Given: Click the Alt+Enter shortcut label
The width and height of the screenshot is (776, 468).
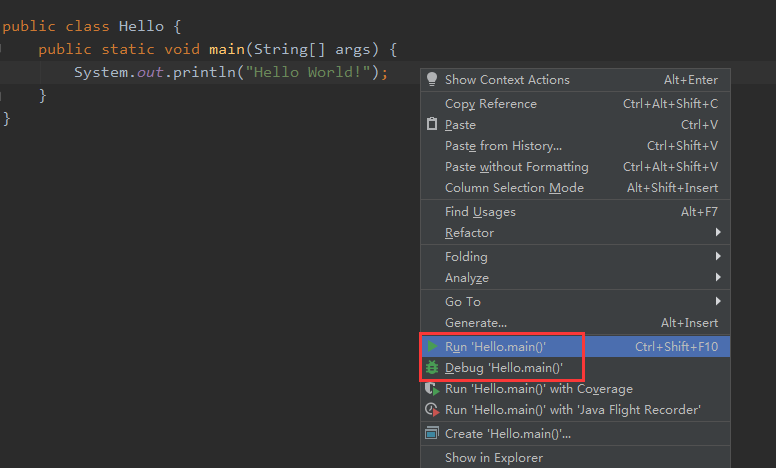Looking at the screenshot, I should (x=691, y=80).
